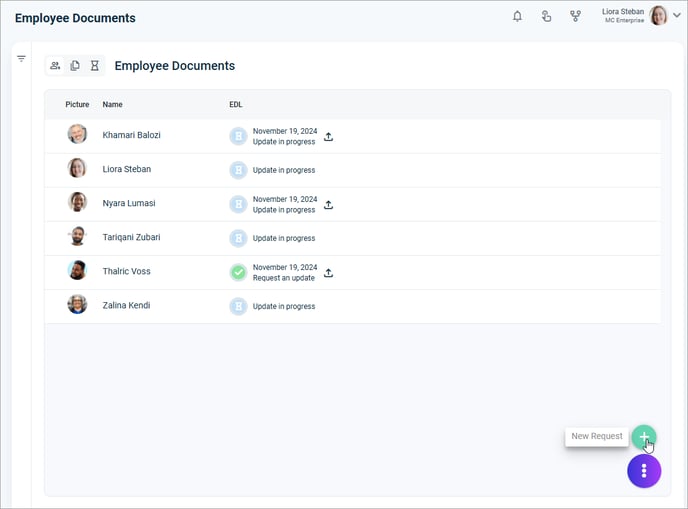
Task: Open the notifications bell icon
Action: (517, 16)
